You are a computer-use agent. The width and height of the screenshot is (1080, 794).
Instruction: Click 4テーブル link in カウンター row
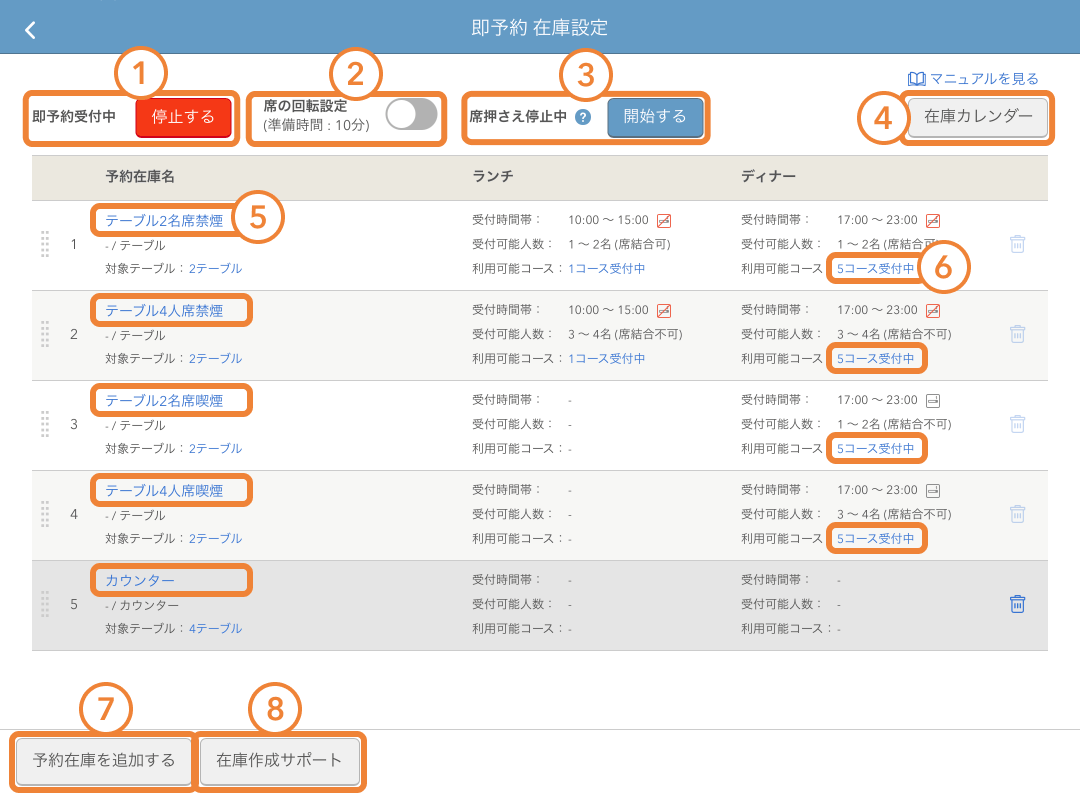coord(215,629)
